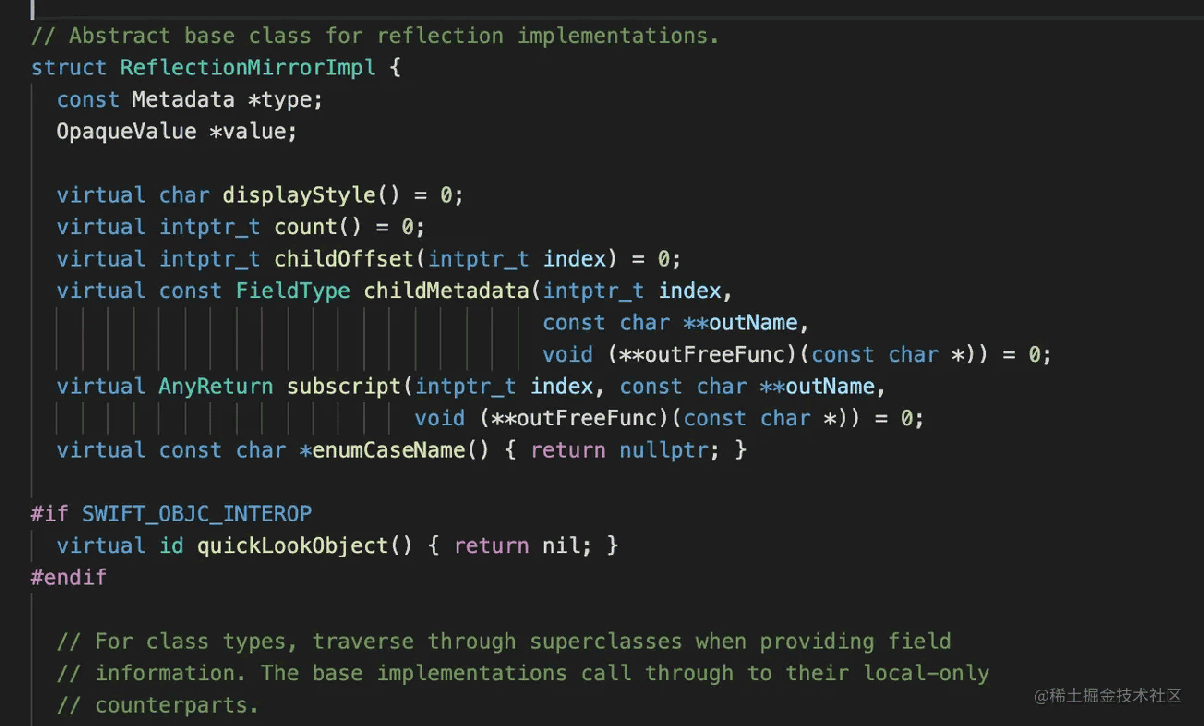Click the ReflectionMirrorImpl struct name
The height and width of the screenshot is (726, 1204).
tap(247, 68)
